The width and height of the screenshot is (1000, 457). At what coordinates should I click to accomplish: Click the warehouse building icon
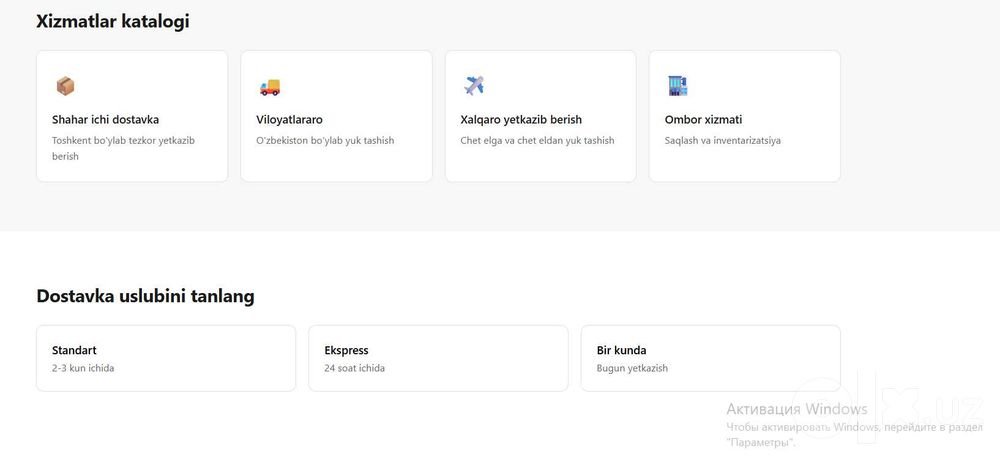click(x=678, y=85)
